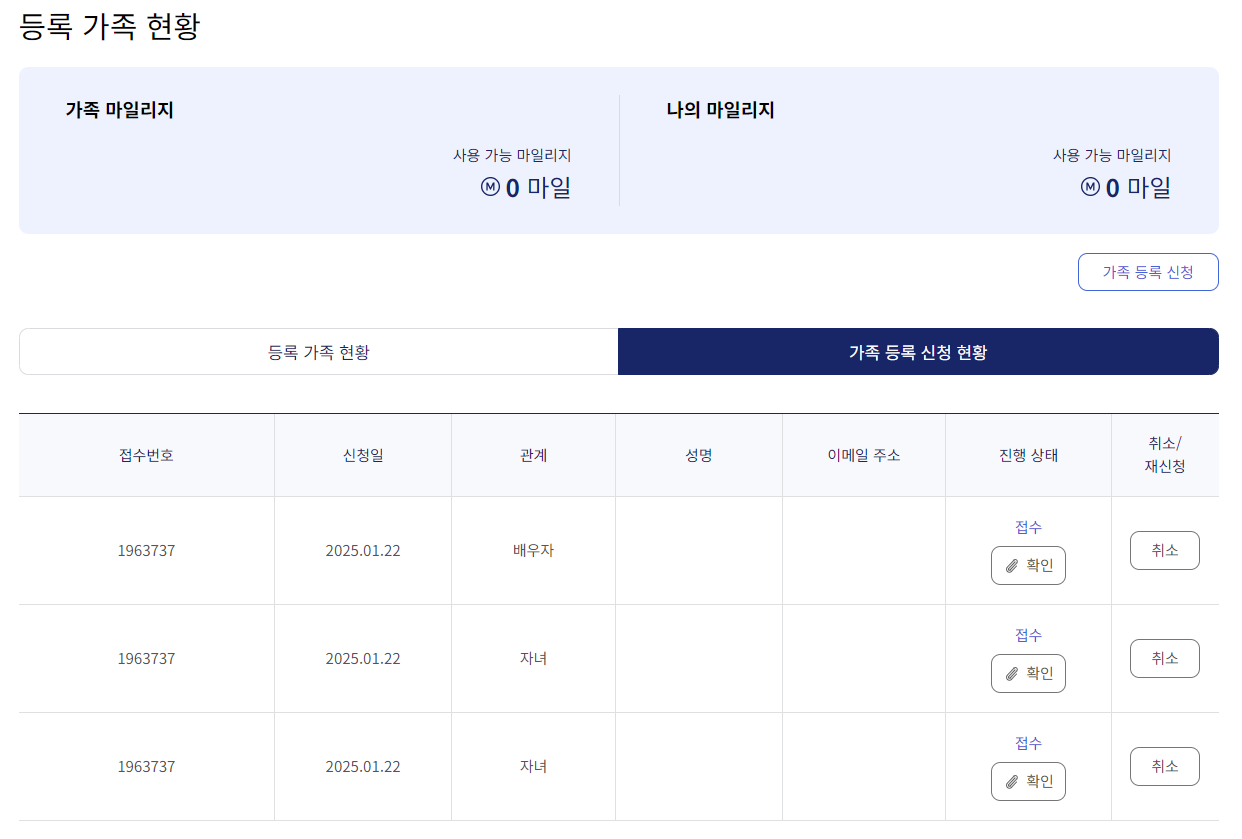1242x839 pixels.
Task: Click the 확인 button in the 배우자 row
Action: (1028, 565)
